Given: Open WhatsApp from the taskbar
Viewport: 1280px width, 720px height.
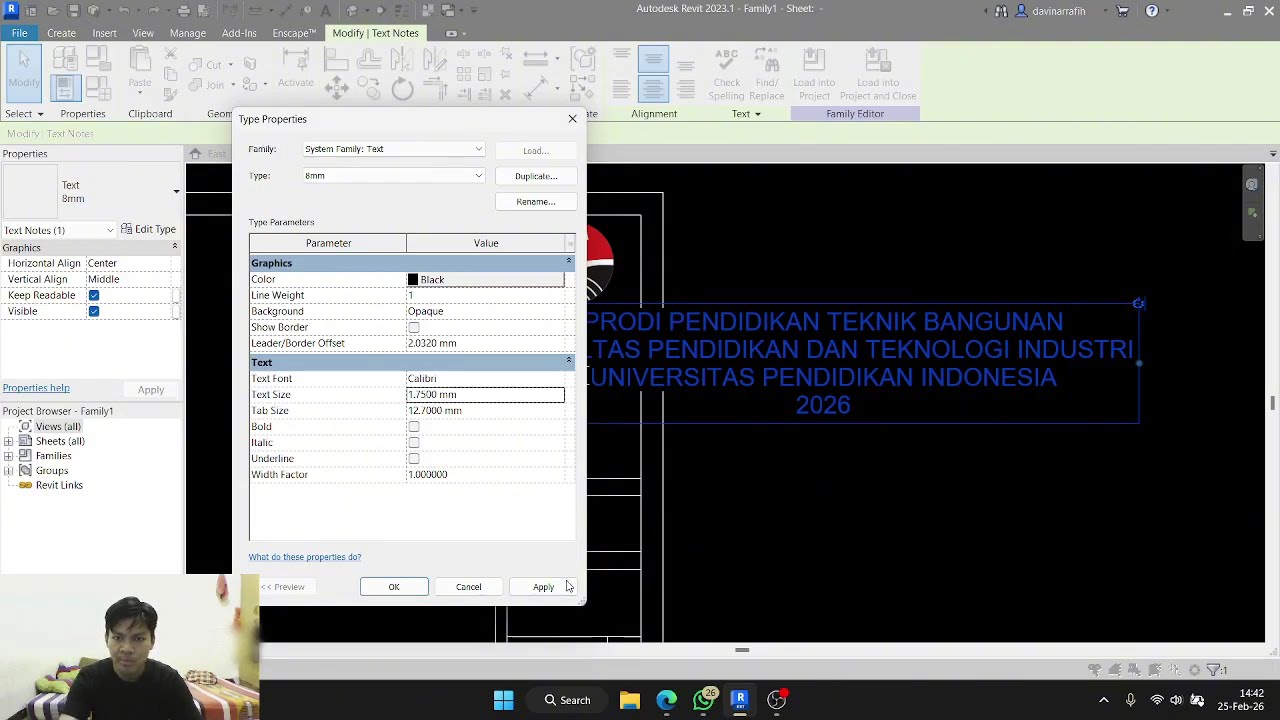Looking at the screenshot, I should coord(703,699).
